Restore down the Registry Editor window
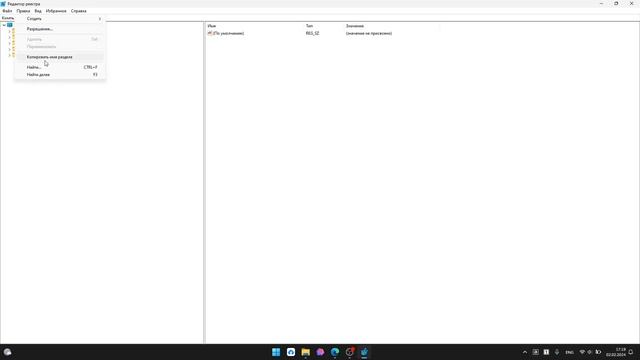 616,3
